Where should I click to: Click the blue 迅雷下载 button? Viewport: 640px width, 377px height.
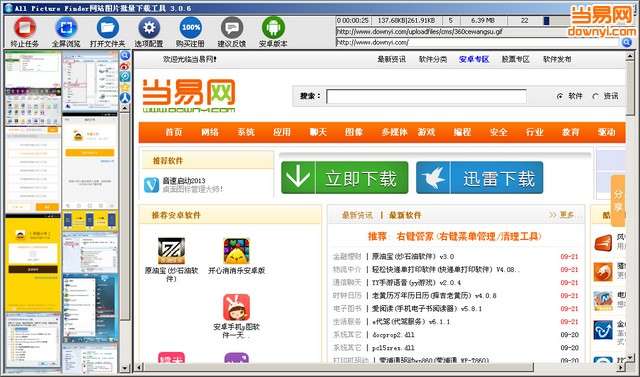(x=480, y=178)
